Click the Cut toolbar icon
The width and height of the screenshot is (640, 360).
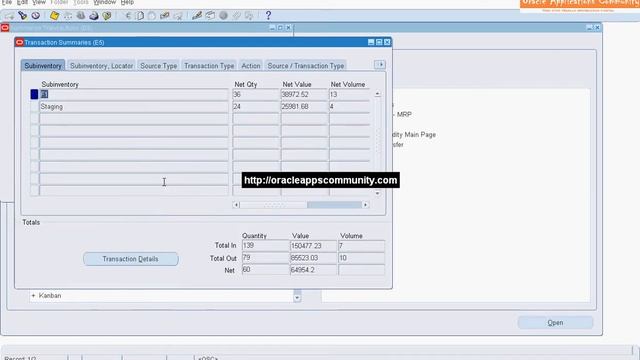[x=127, y=16]
